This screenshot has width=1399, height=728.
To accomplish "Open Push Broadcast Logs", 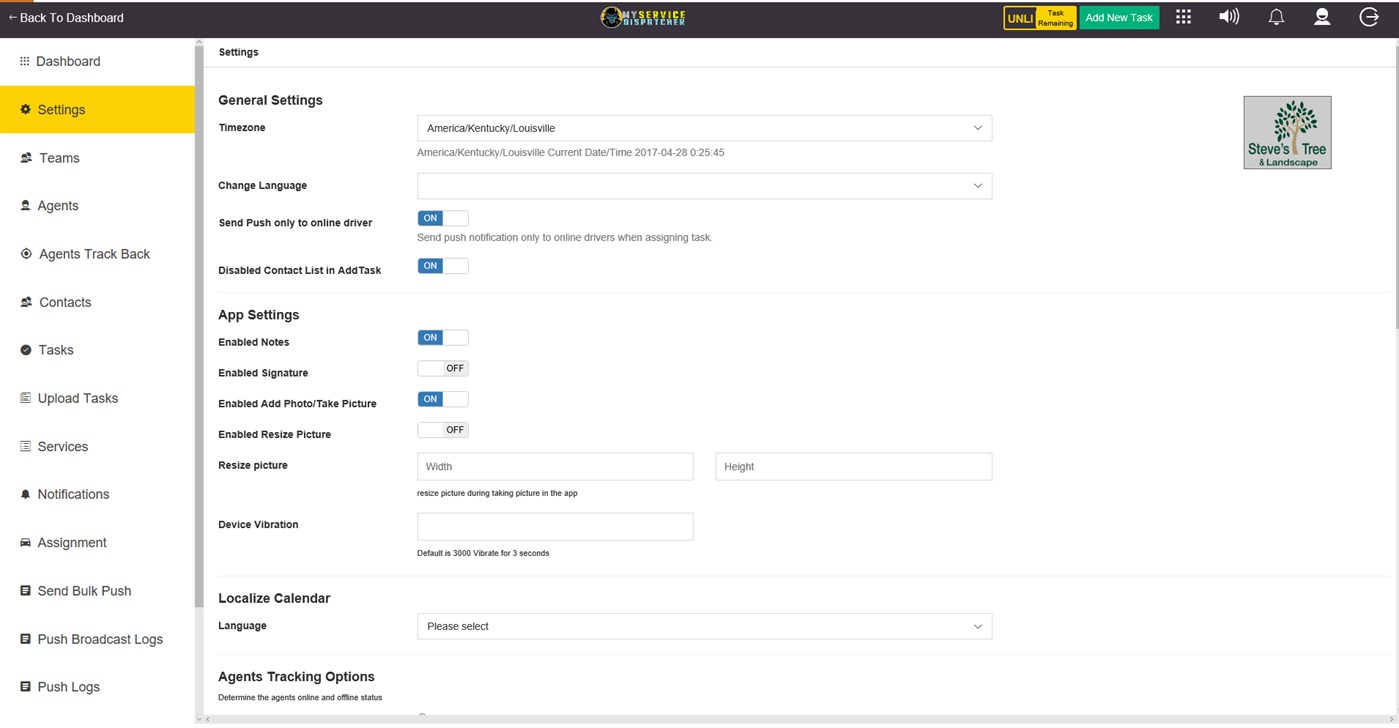I will pos(99,639).
